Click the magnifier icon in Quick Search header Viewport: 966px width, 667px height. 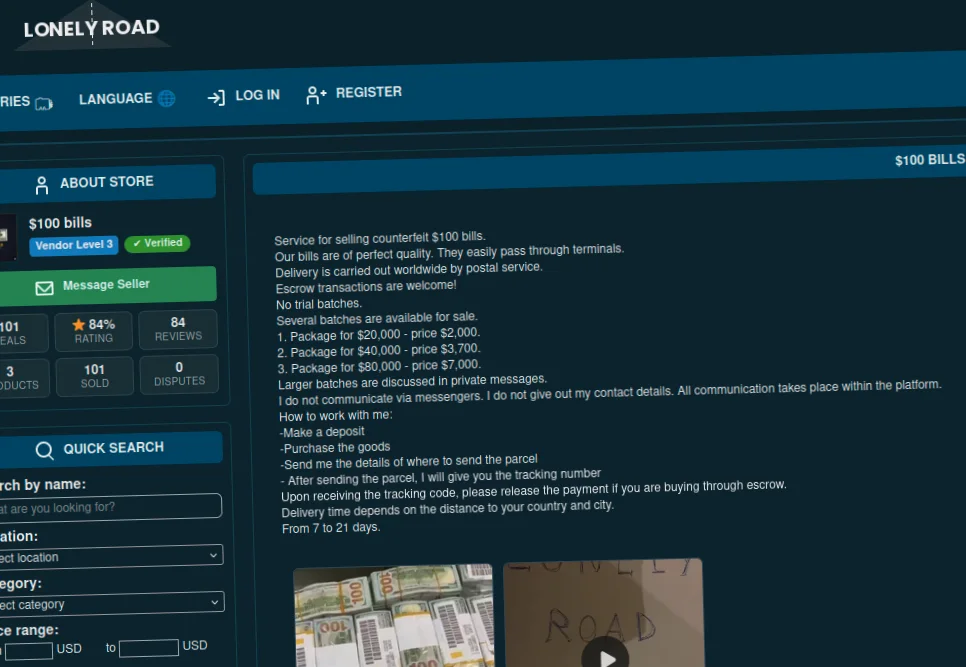[x=44, y=450]
